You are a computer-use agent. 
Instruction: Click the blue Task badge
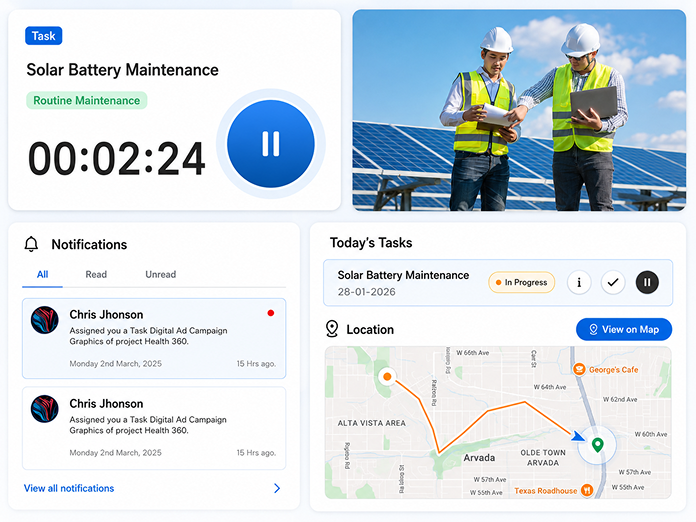pos(44,36)
